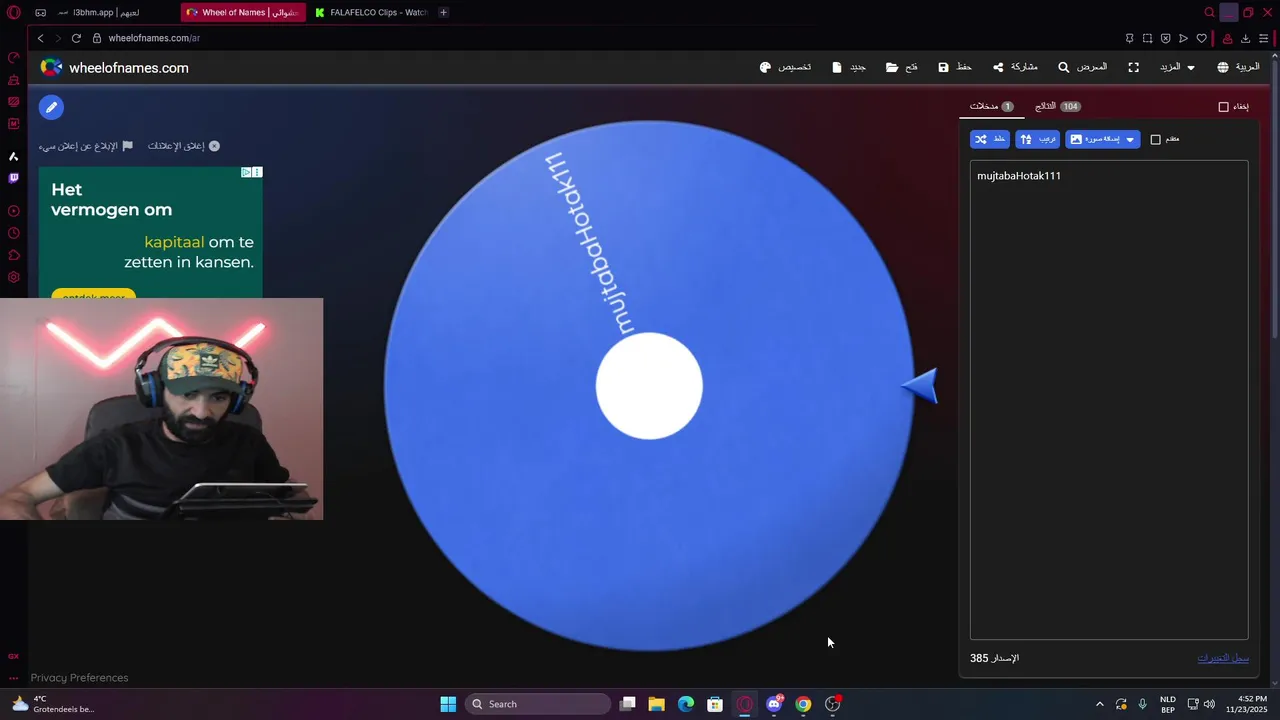Open a saved wheel via فتح
This screenshot has width=1280, height=720.
point(902,67)
